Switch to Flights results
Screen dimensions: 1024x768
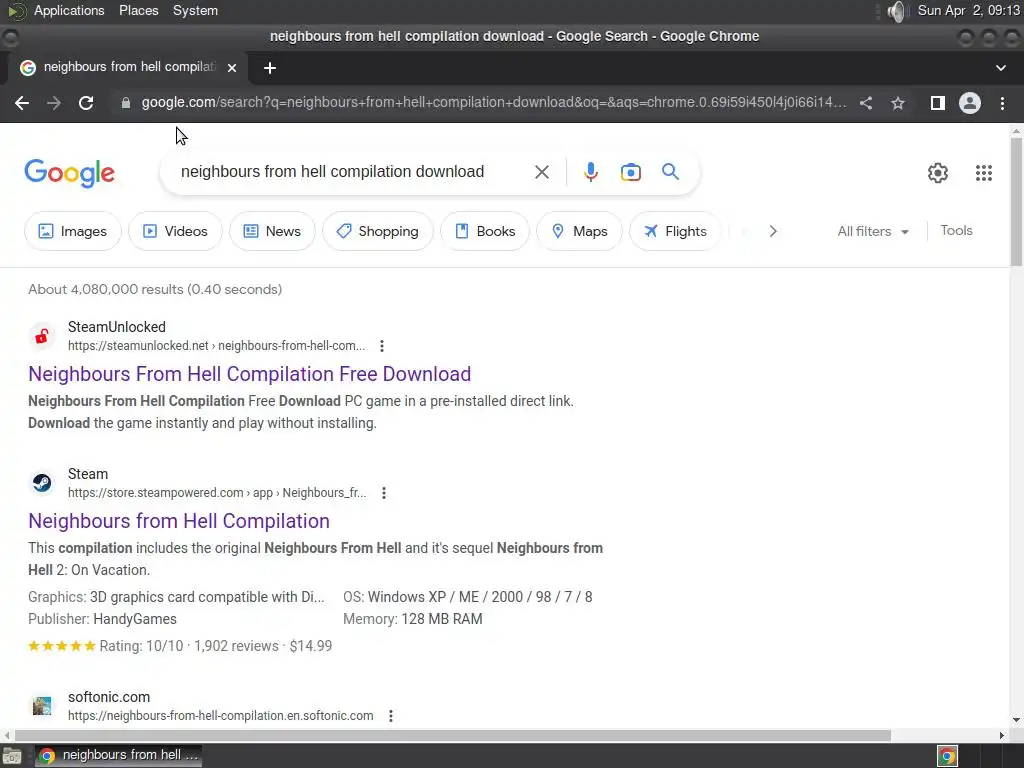[675, 231]
